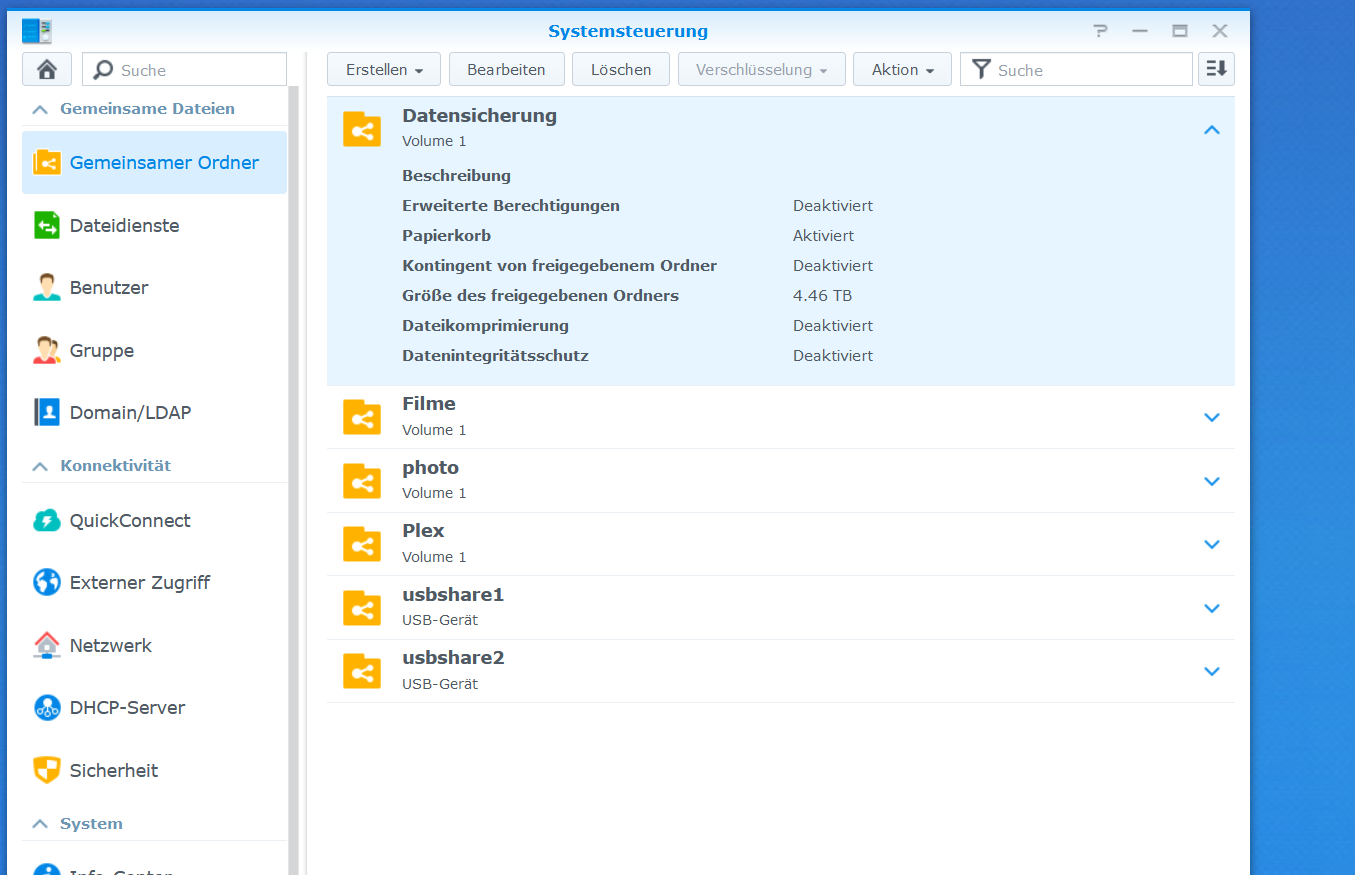
Task: Collapse the Gemeinsame Dateien section
Action: (x=40, y=109)
